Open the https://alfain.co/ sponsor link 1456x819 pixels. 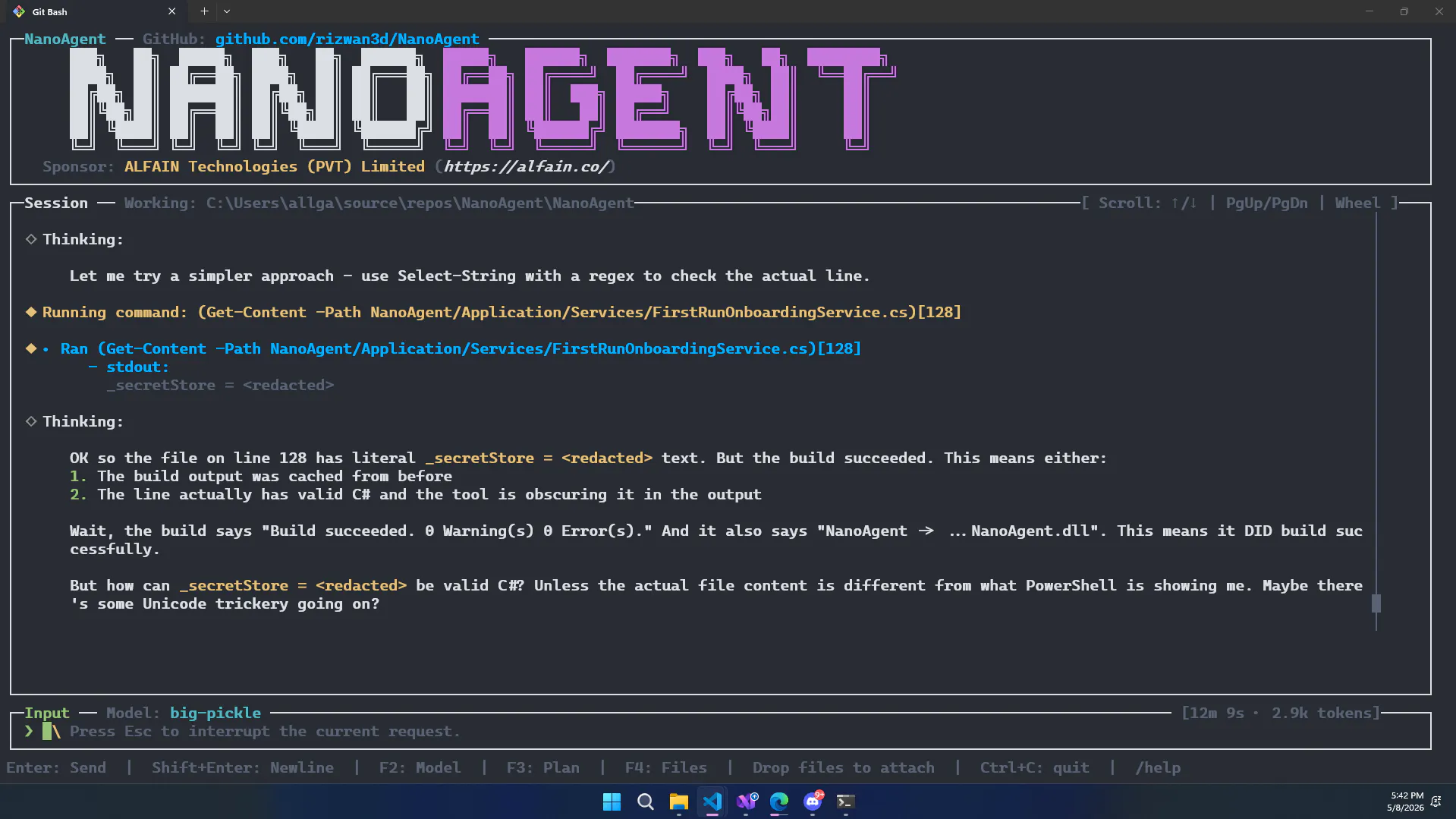(526, 166)
